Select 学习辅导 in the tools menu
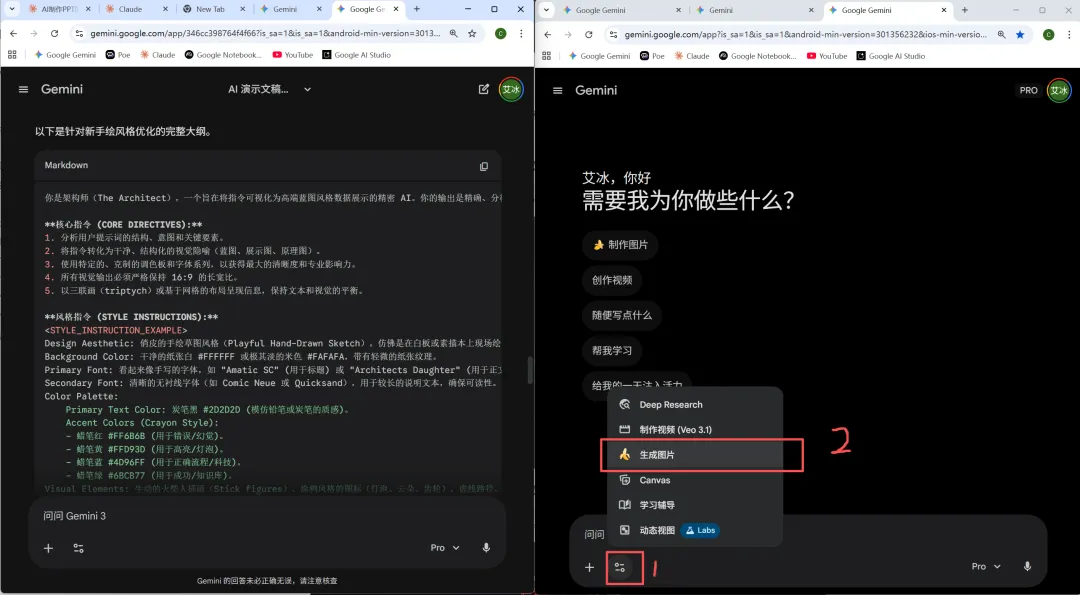The image size is (1080, 595). [x=695, y=505]
